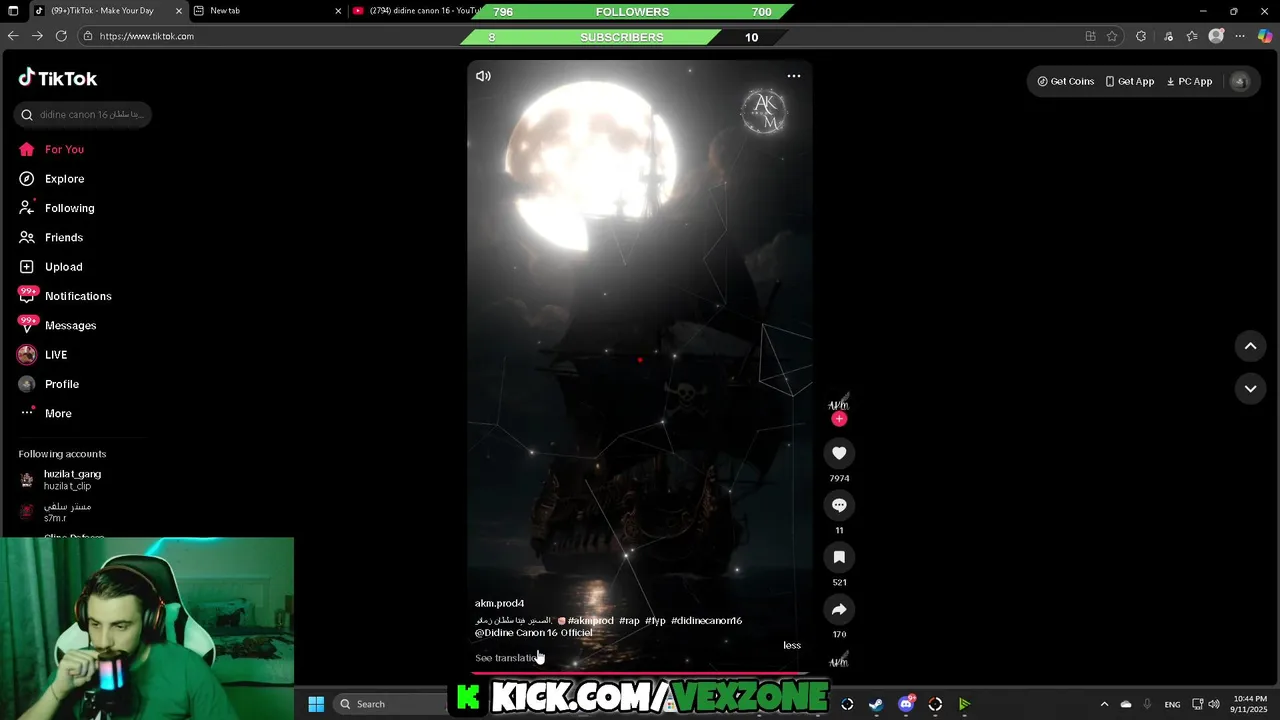1280x720 pixels.
Task: Switch to didine canon 16 YouTube tab
Action: pyautogui.click(x=417, y=11)
